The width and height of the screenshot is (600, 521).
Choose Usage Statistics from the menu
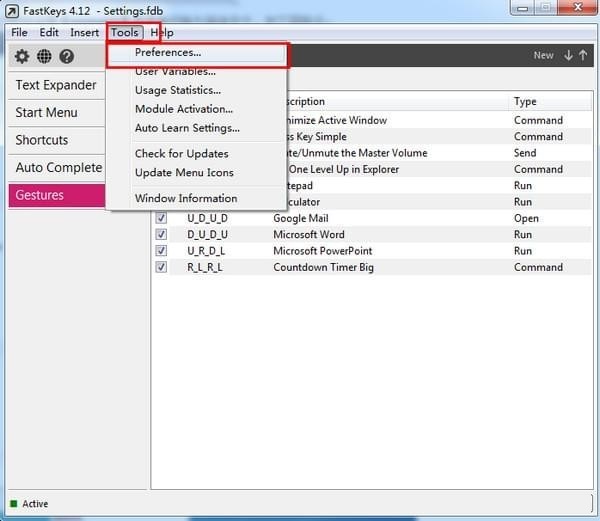point(178,90)
